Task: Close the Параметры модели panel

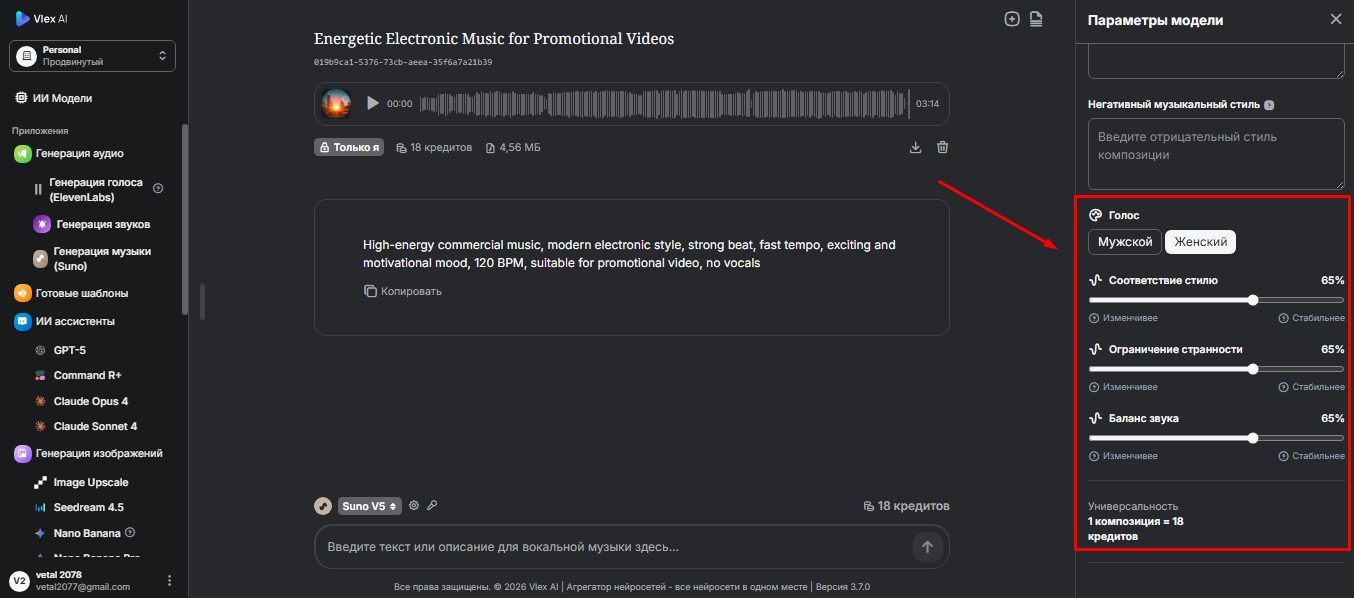Action: [1336, 19]
